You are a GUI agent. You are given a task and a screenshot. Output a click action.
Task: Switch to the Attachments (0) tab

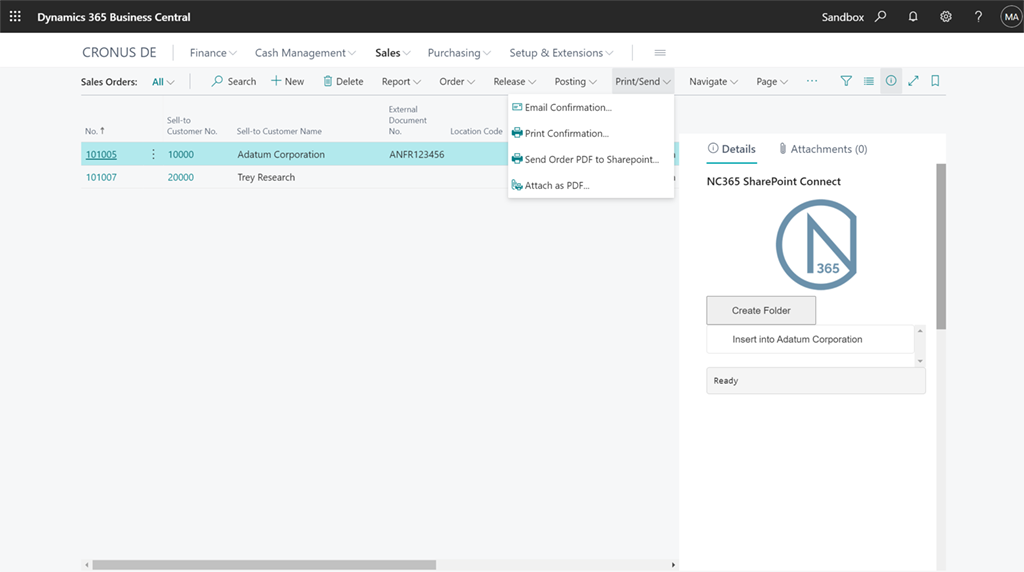pyautogui.click(x=823, y=149)
